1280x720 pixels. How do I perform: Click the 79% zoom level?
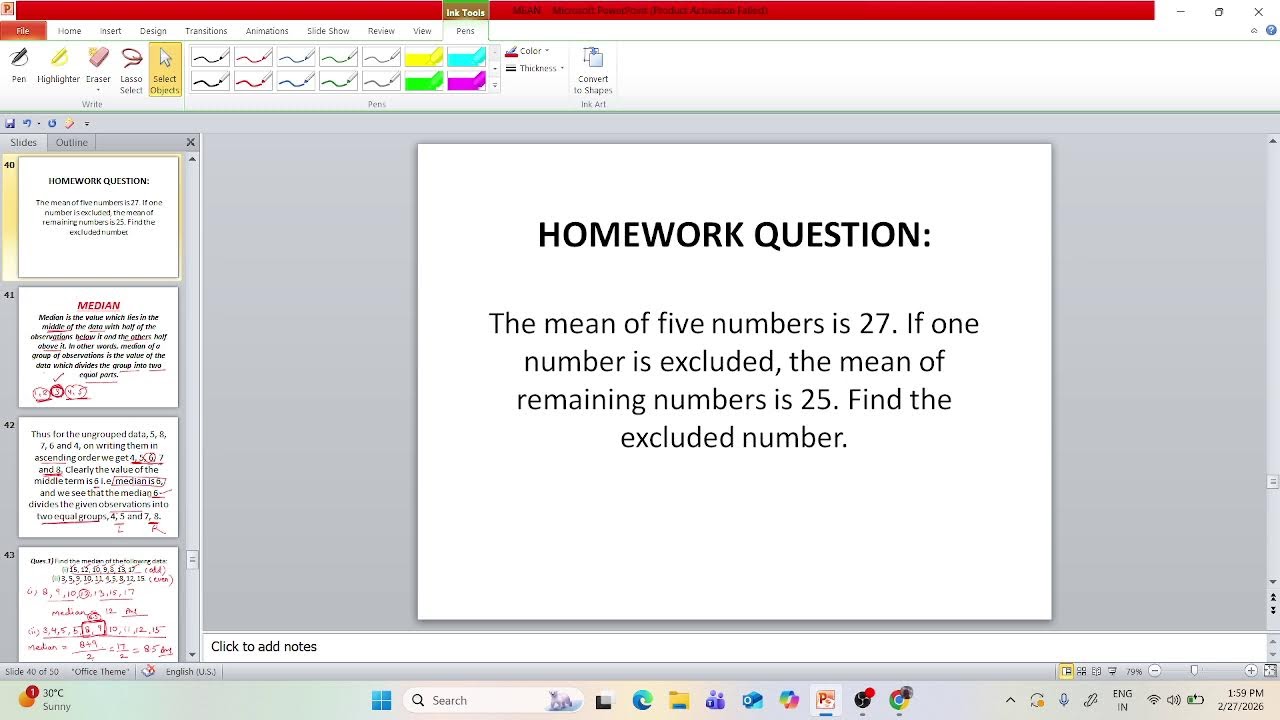point(1134,671)
